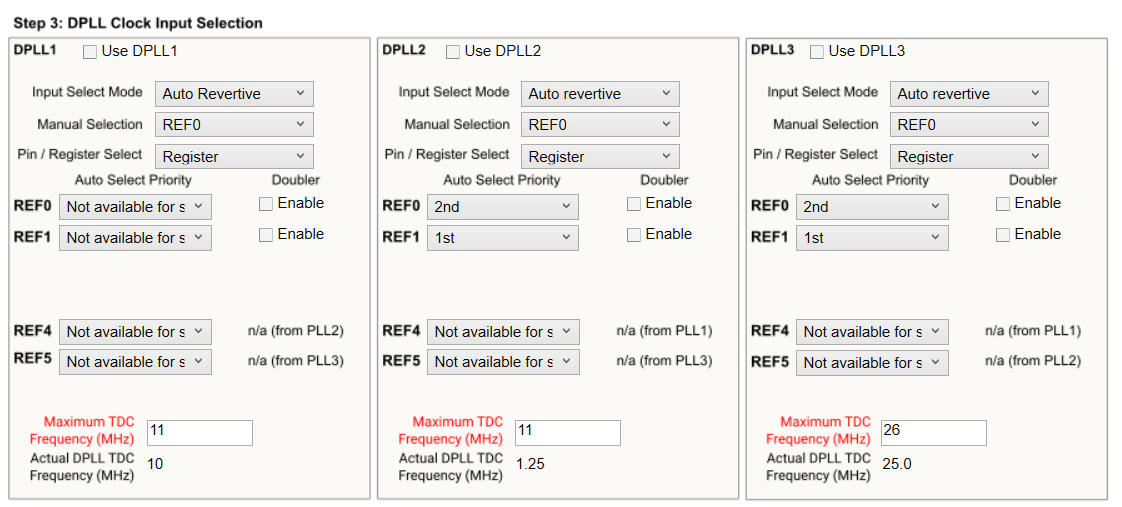Expand DPLL1 REF1 priority dropdown
Image resolution: width=1122 pixels, height=507 pixels.
point(135,238)
